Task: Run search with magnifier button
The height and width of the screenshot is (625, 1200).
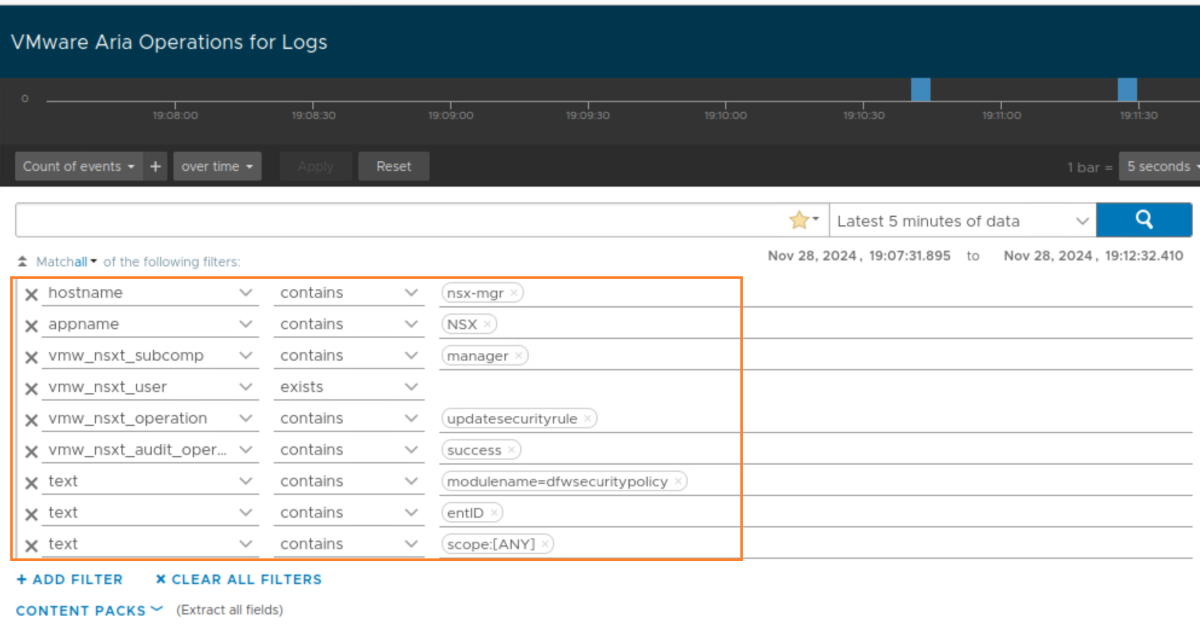Action: click(1144, 220)
